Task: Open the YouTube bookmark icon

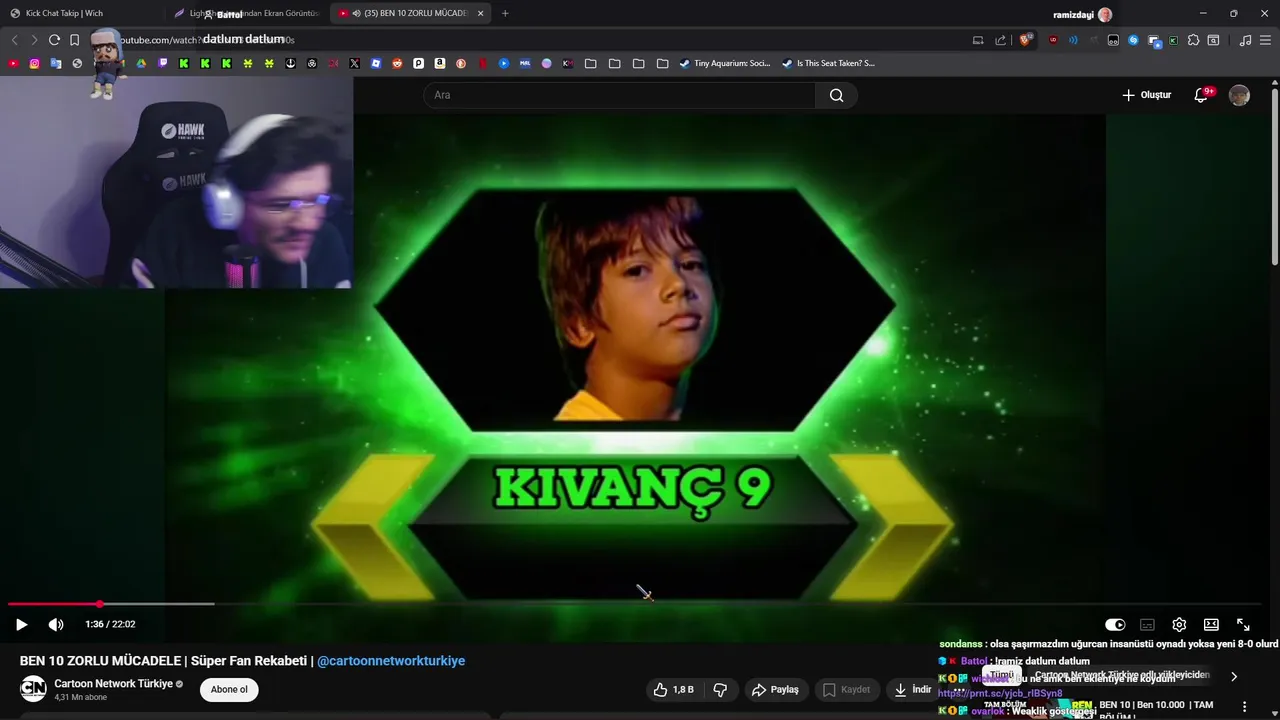Action: pos(12,63)
